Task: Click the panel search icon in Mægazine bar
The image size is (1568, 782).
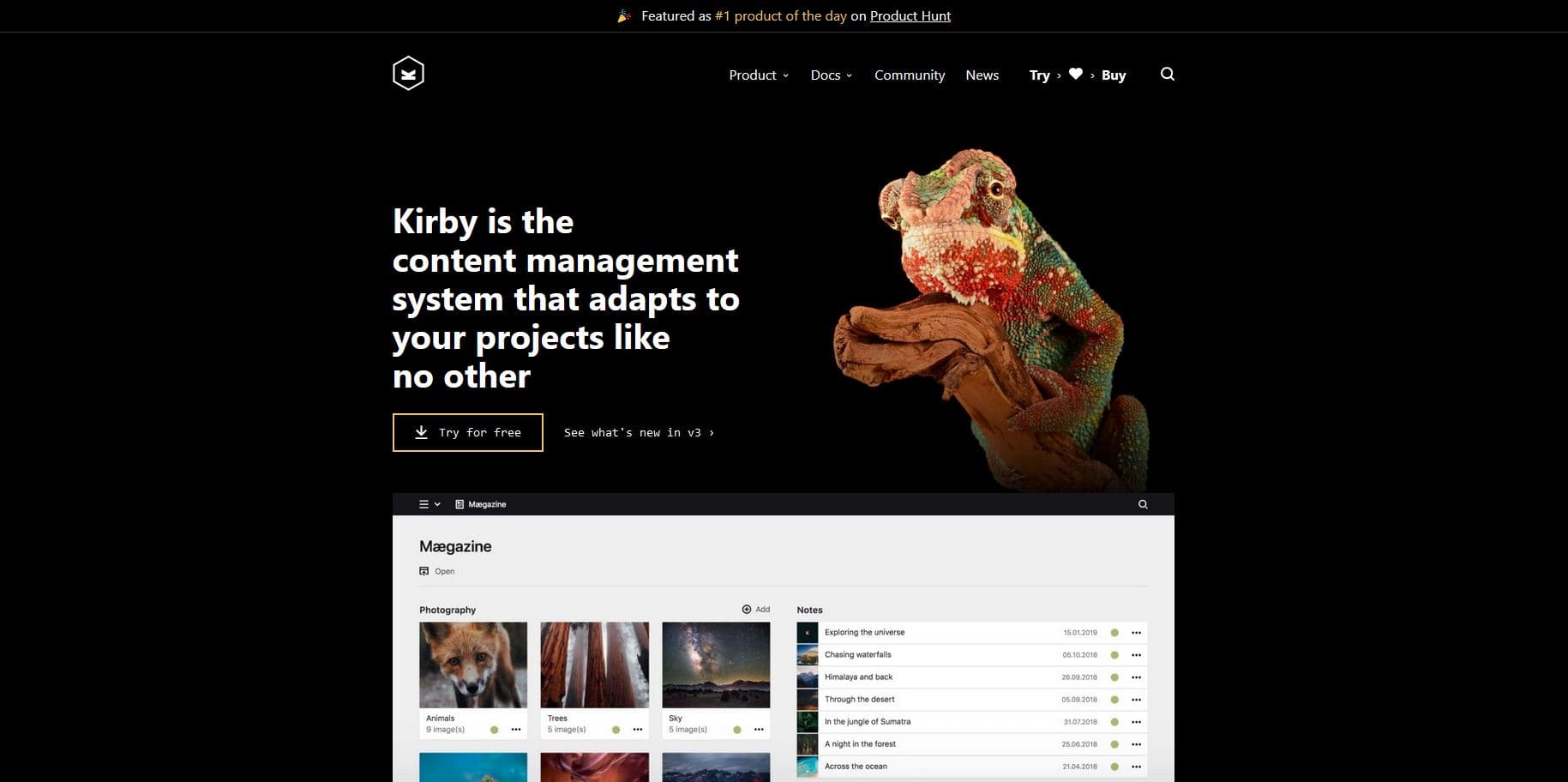Action: click(1143, 504)
